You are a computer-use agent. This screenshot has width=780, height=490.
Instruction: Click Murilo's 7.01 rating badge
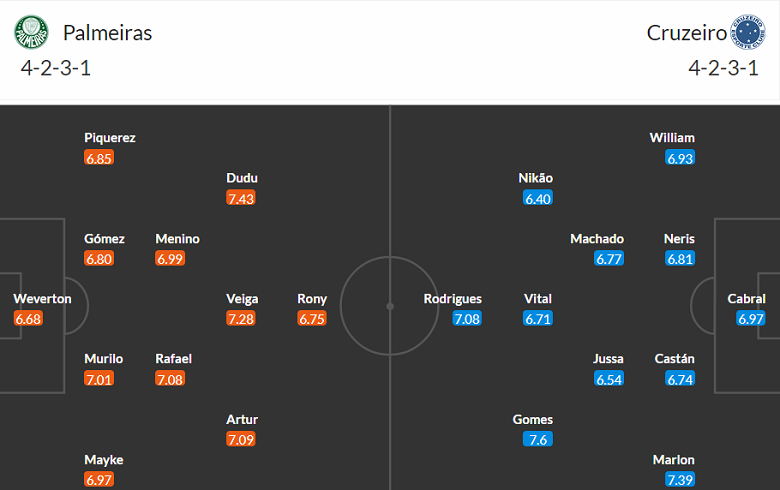point(100,379)
